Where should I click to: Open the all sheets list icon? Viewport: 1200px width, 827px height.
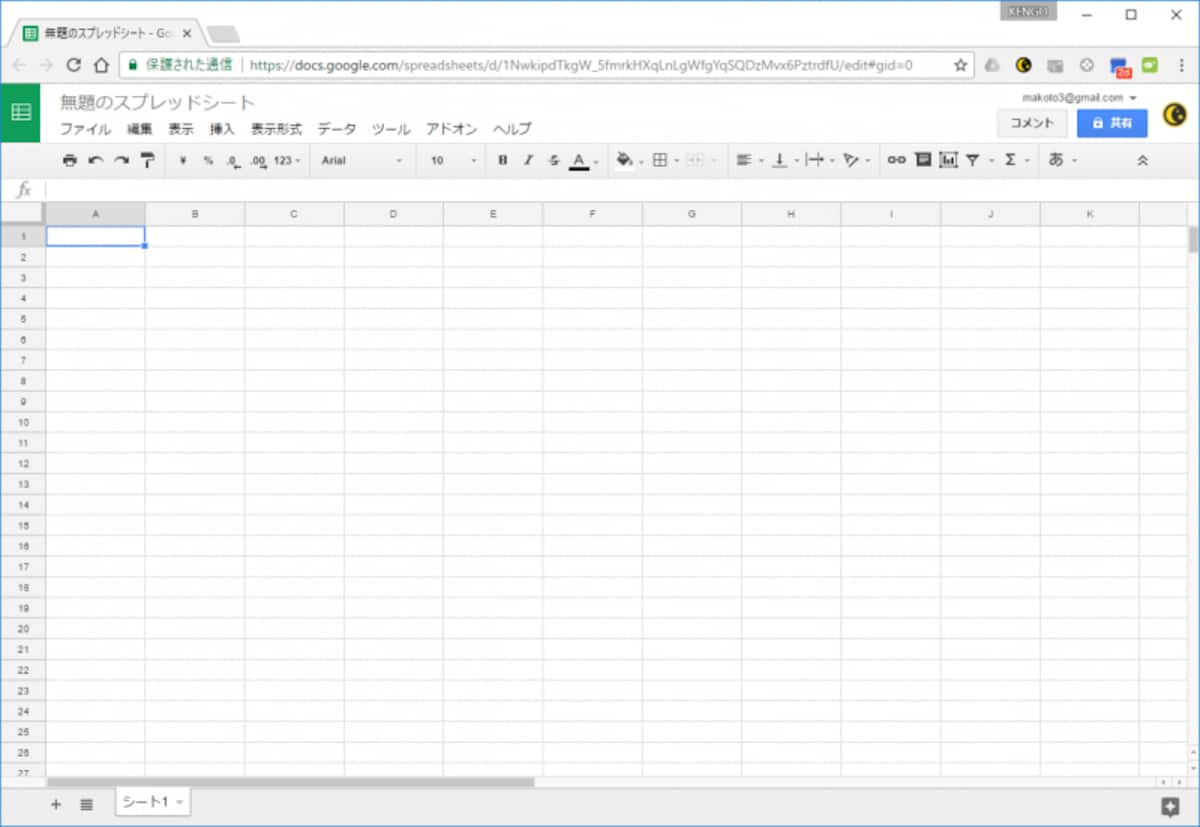click(87, 804)
